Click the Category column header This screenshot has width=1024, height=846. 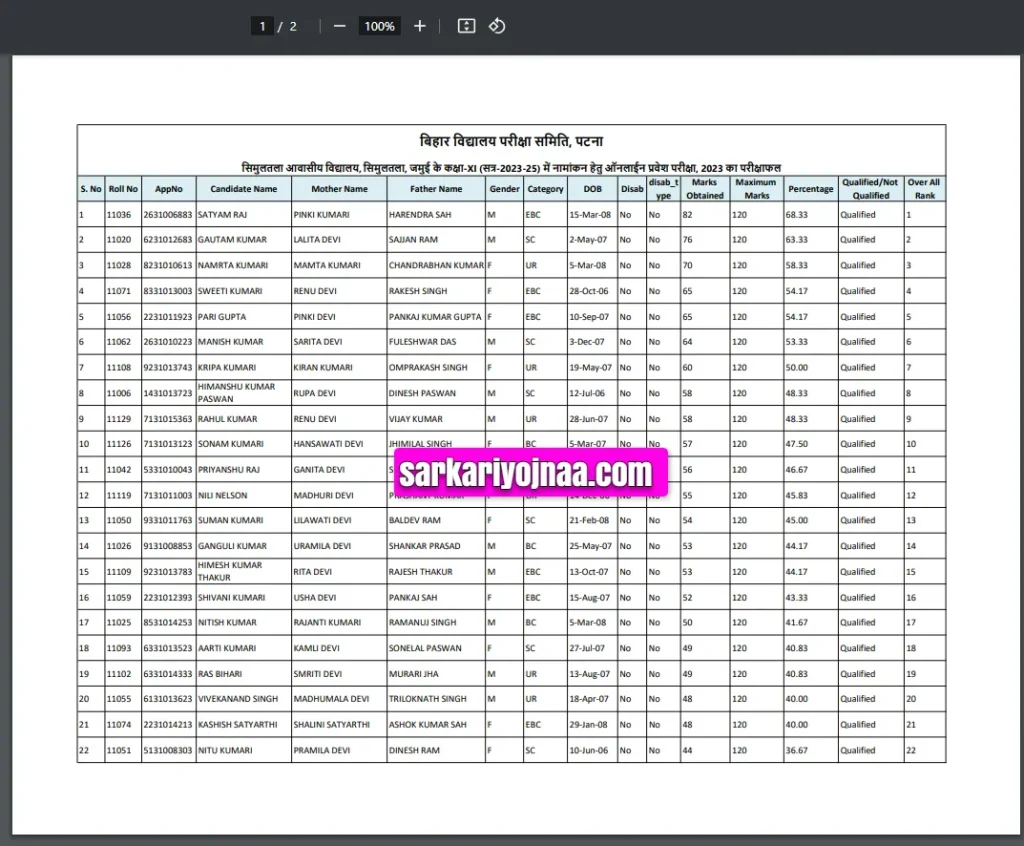point(545,189)
